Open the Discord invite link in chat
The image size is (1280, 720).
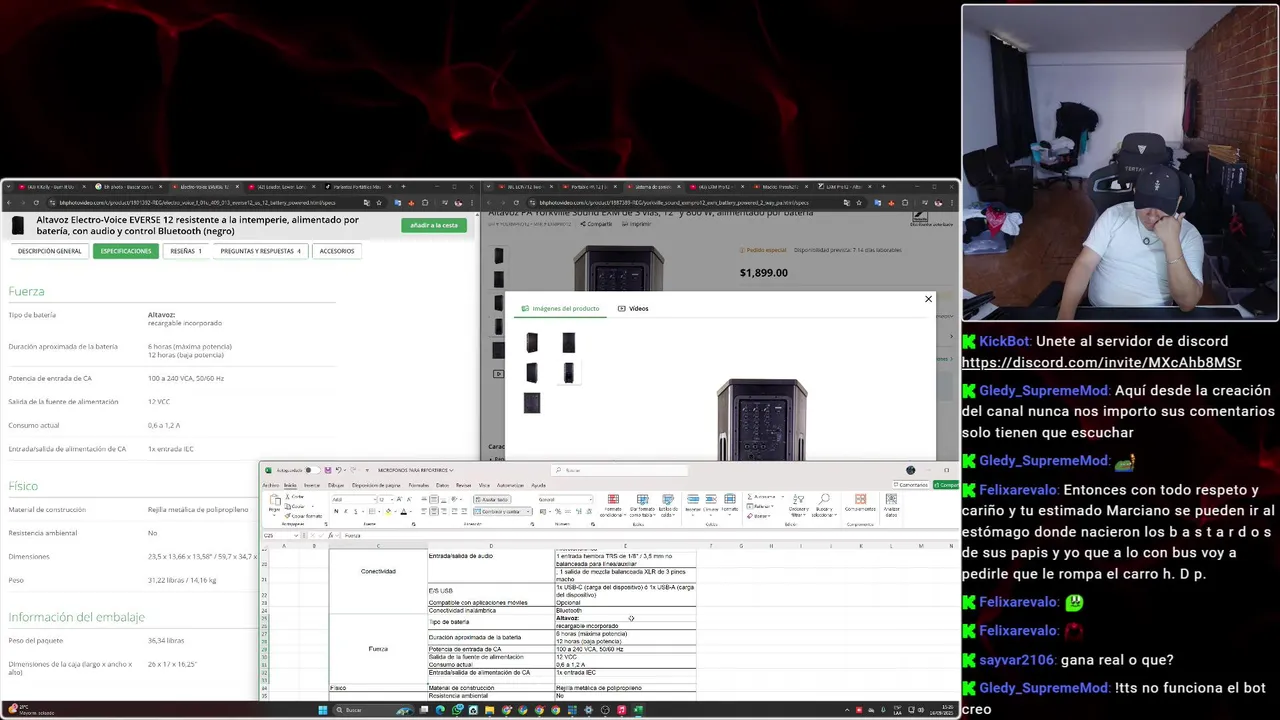click(x=1101, y=362)
